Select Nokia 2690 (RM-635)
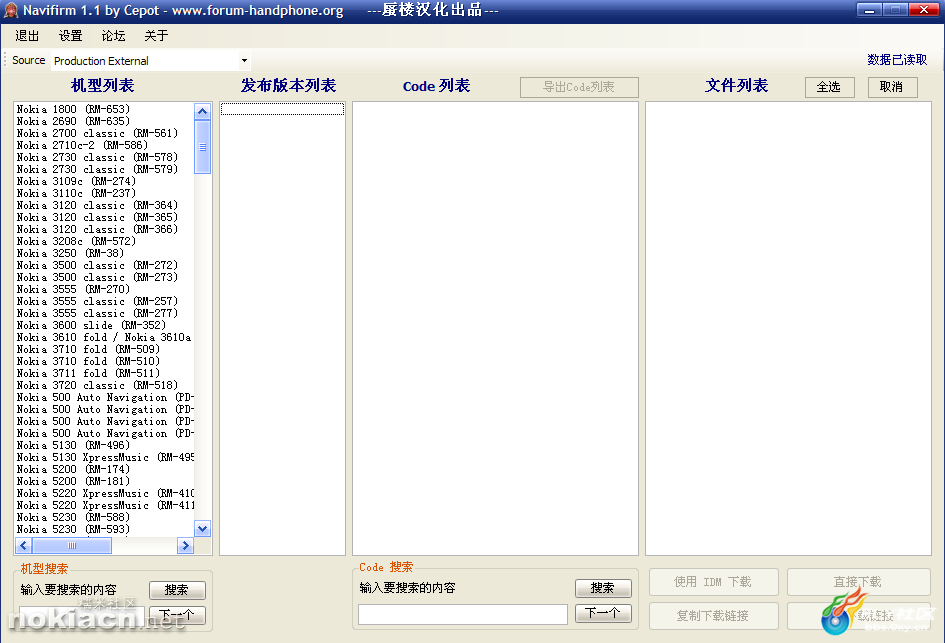Image resolution: width=945 pixels, height=643 pixels. (74, 121)
